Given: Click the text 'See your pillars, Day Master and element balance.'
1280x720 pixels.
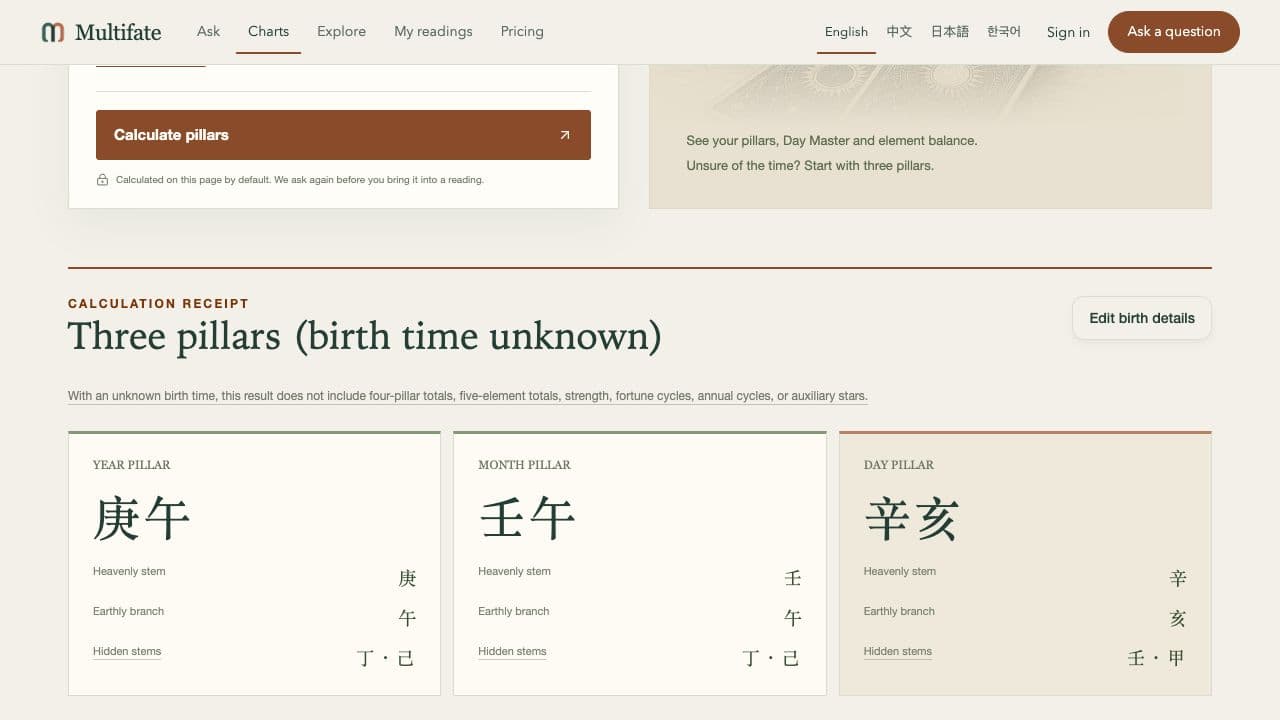Looking at the screenshot, I should 831,141.
